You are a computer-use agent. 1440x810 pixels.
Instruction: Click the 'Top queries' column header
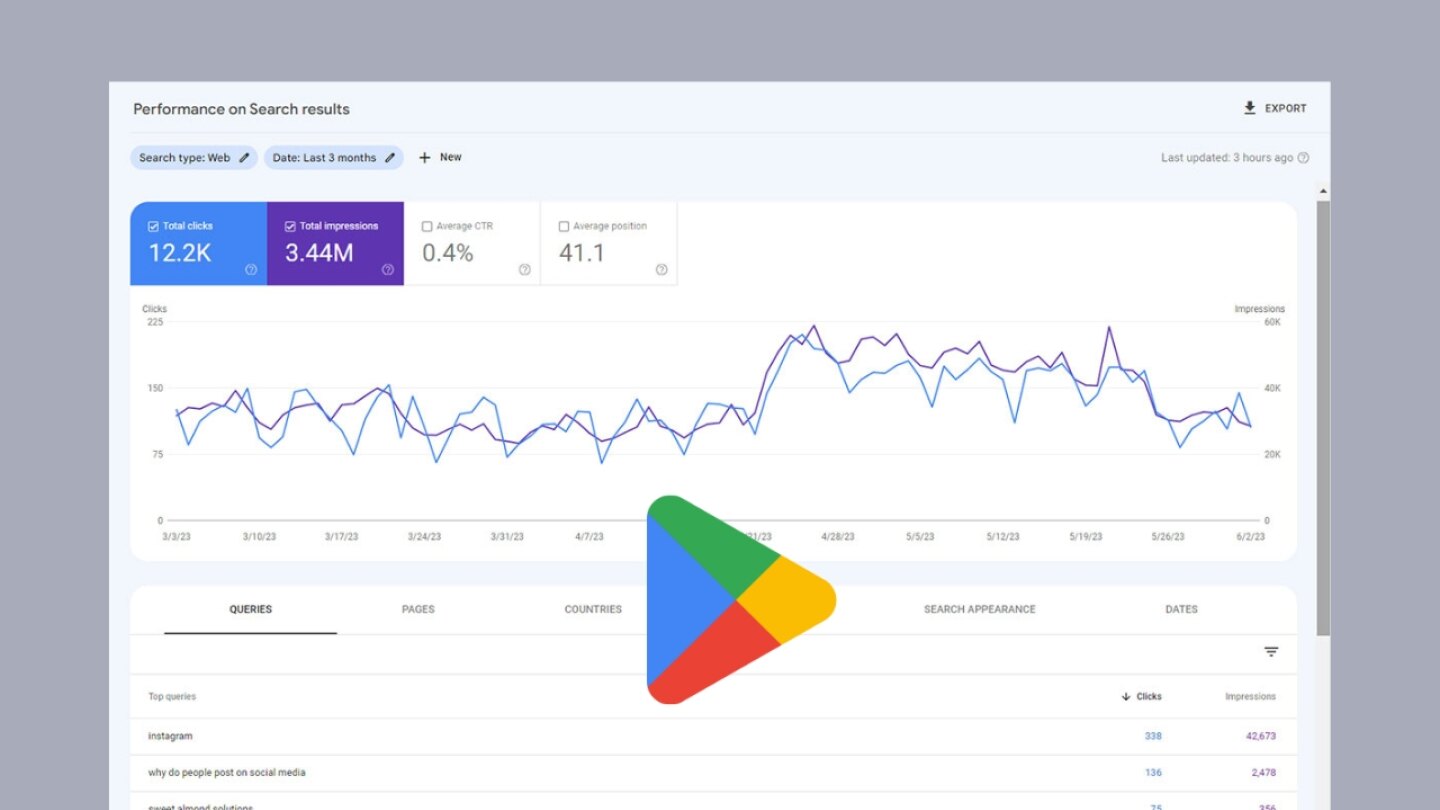click(x=172, y=696)
